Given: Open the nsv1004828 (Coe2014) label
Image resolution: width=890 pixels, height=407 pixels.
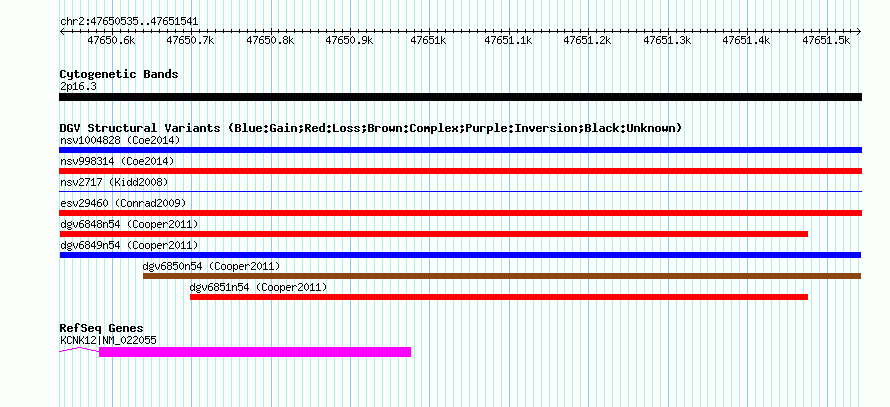Looking at the screenshot, I should pyautogui.click(x=120, y=140).
